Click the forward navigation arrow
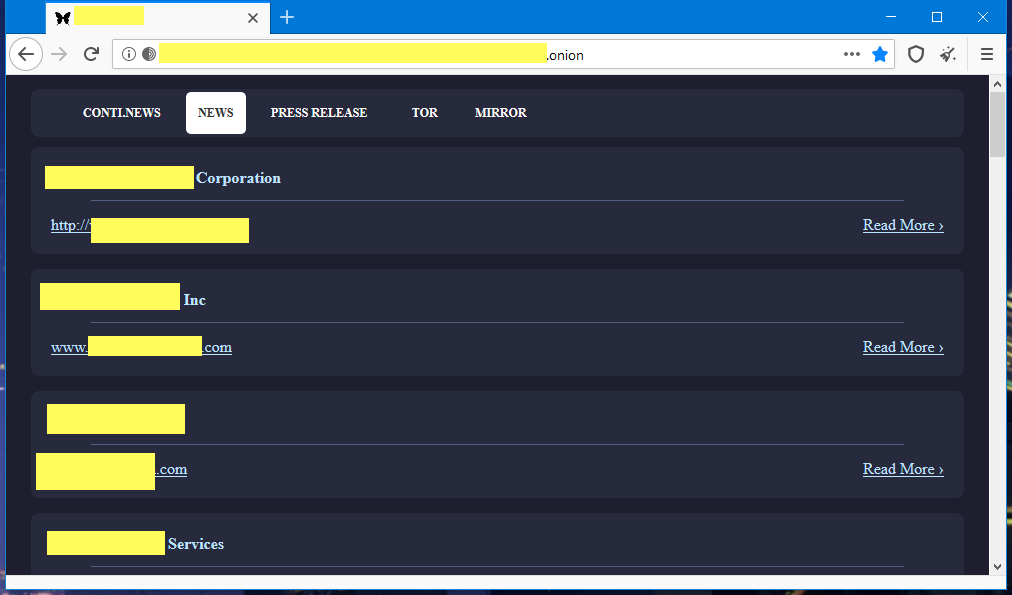Image resolution: width=1012 pixels, height=595 pixels. click(x=59, y=55)
